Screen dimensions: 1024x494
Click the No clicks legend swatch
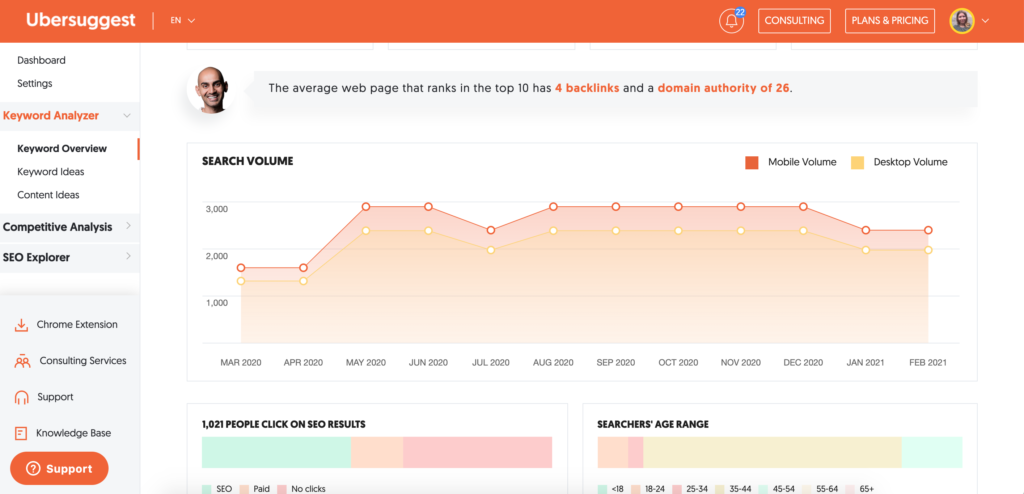pyautogui.click(x=282, y=489)
